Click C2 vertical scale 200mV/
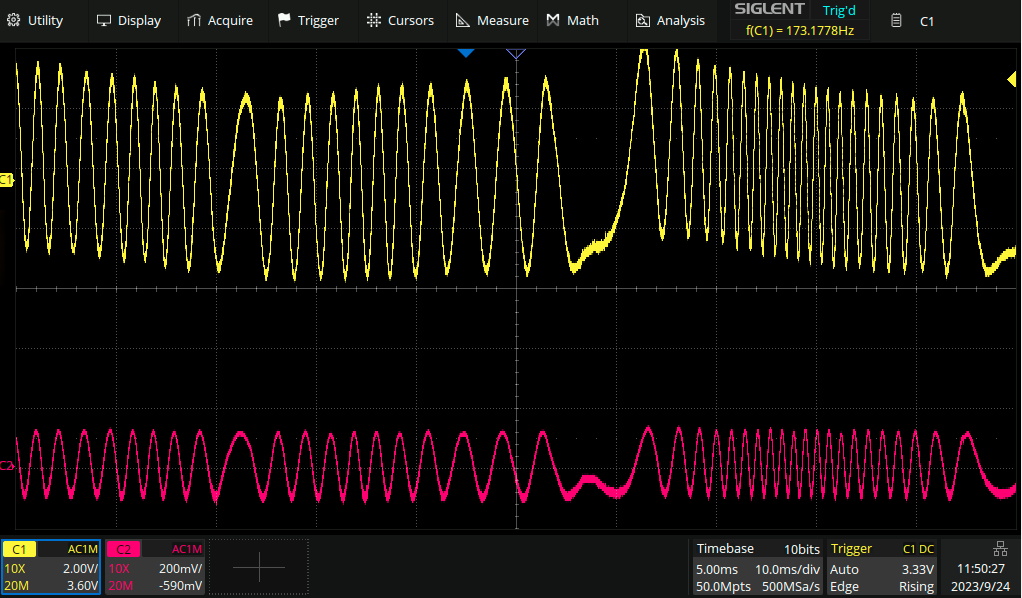Image resolution: width=1022 pixels, height=598 pixels. pyautogui.click(x=180, y=569)
